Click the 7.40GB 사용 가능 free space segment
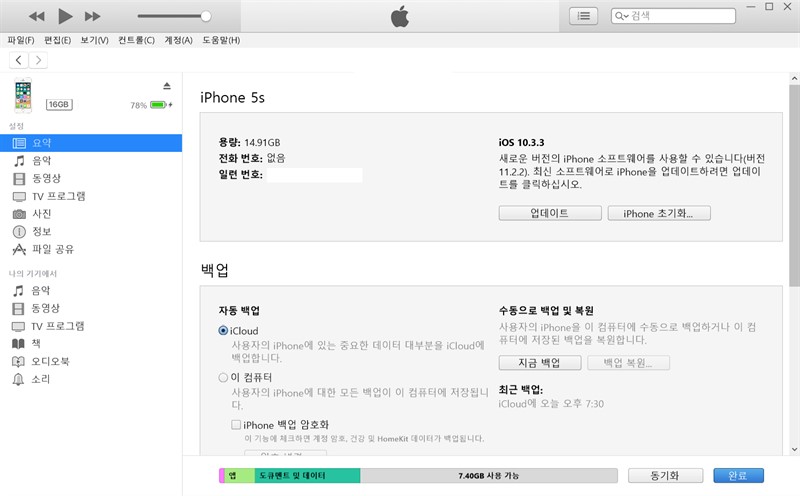The width and height of the screenshot is (800, 496). pos(489,476)
